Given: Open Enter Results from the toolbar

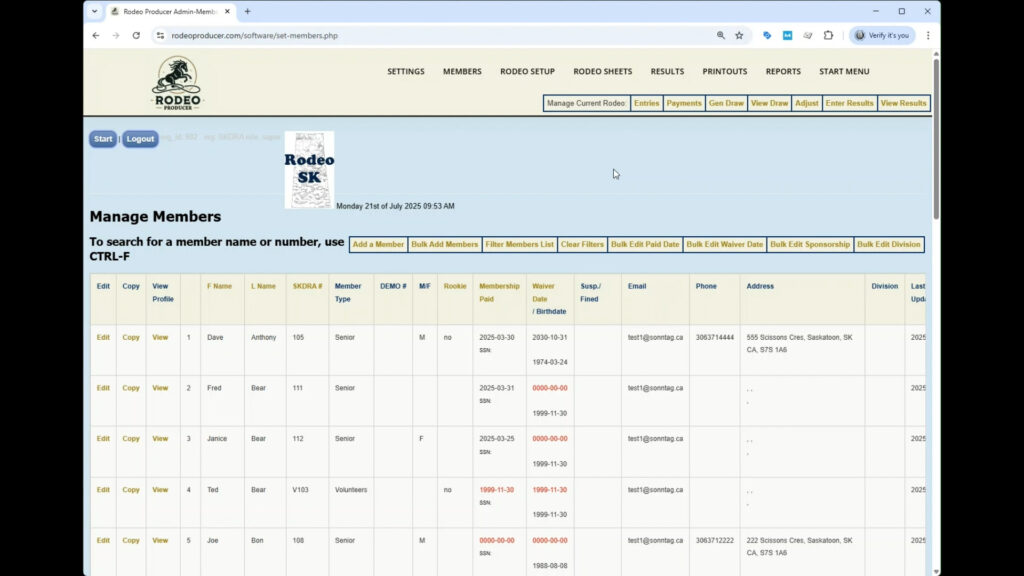Looking at the screenshot, I should pyautogui.click(x=848, y=102).
